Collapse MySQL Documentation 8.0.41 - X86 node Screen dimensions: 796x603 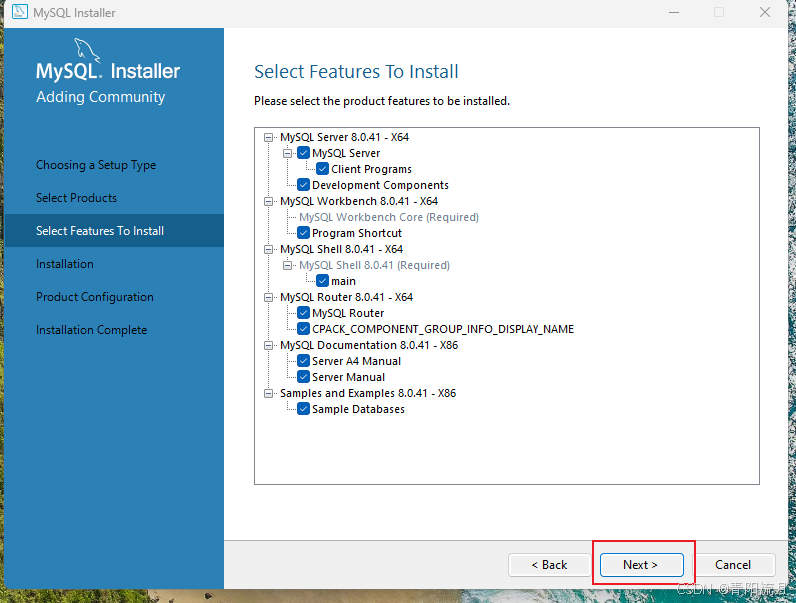click(268, 345)
